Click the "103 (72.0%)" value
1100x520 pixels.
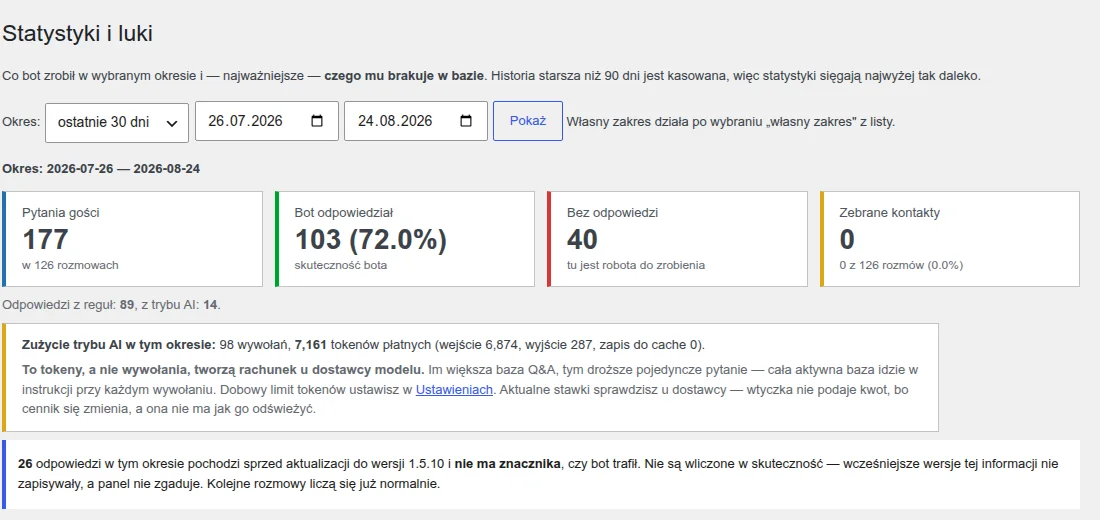[x=370, y=239]
